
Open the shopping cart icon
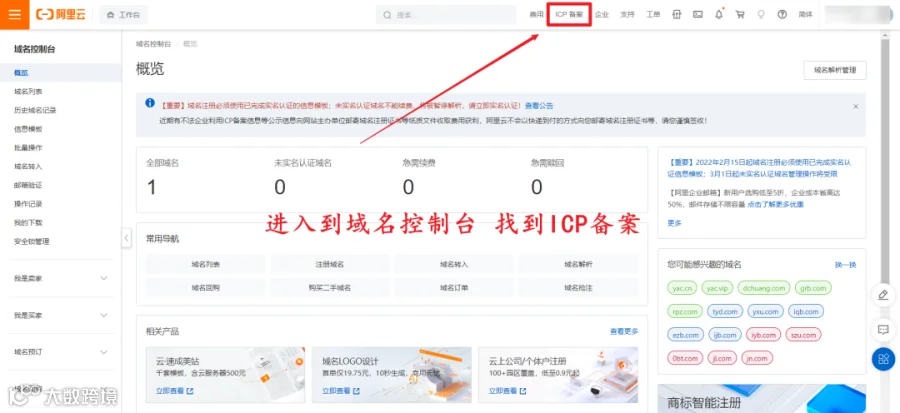pos(740,15)
